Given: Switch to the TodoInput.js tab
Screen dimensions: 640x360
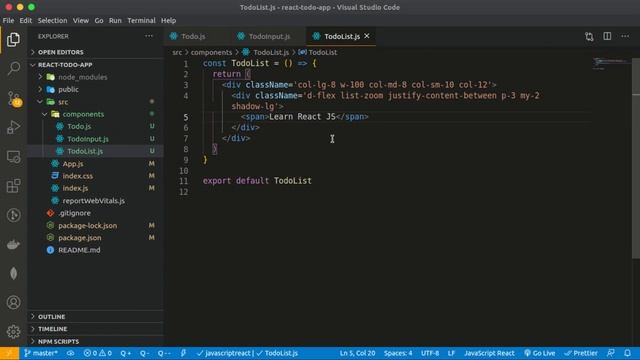Looking at the screenshot, I should tap(269, 36).
